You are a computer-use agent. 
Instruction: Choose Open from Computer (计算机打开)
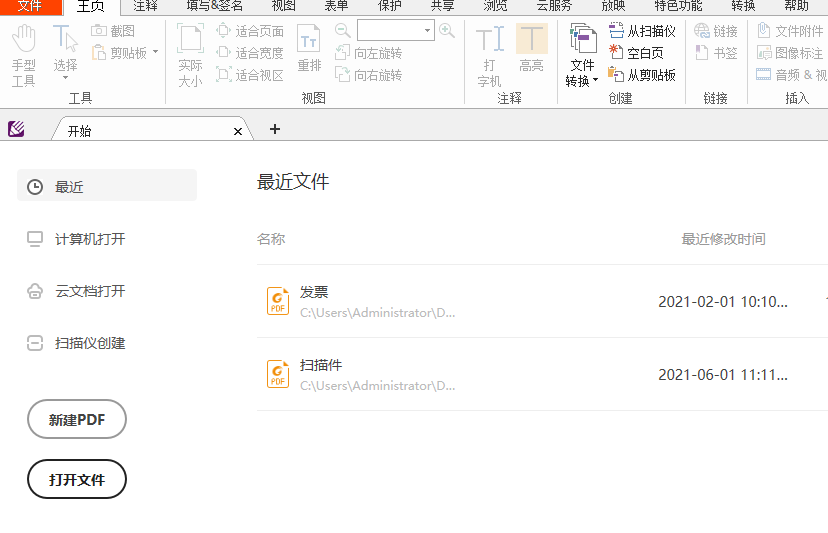pyautogui.click(x=77, y=239)
